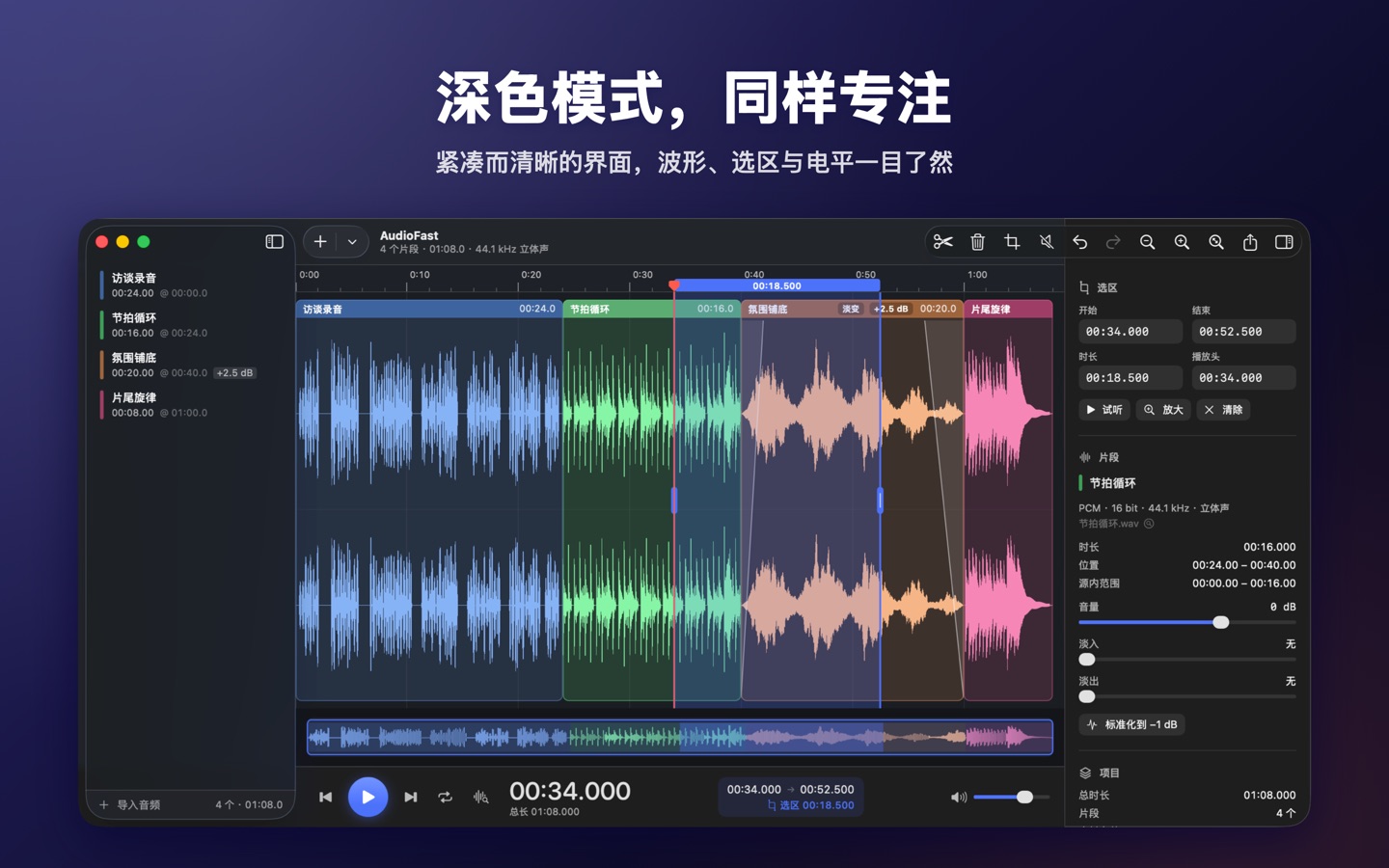
Task: Select the crop tool in toolbar
Action: coord(1012,242)
